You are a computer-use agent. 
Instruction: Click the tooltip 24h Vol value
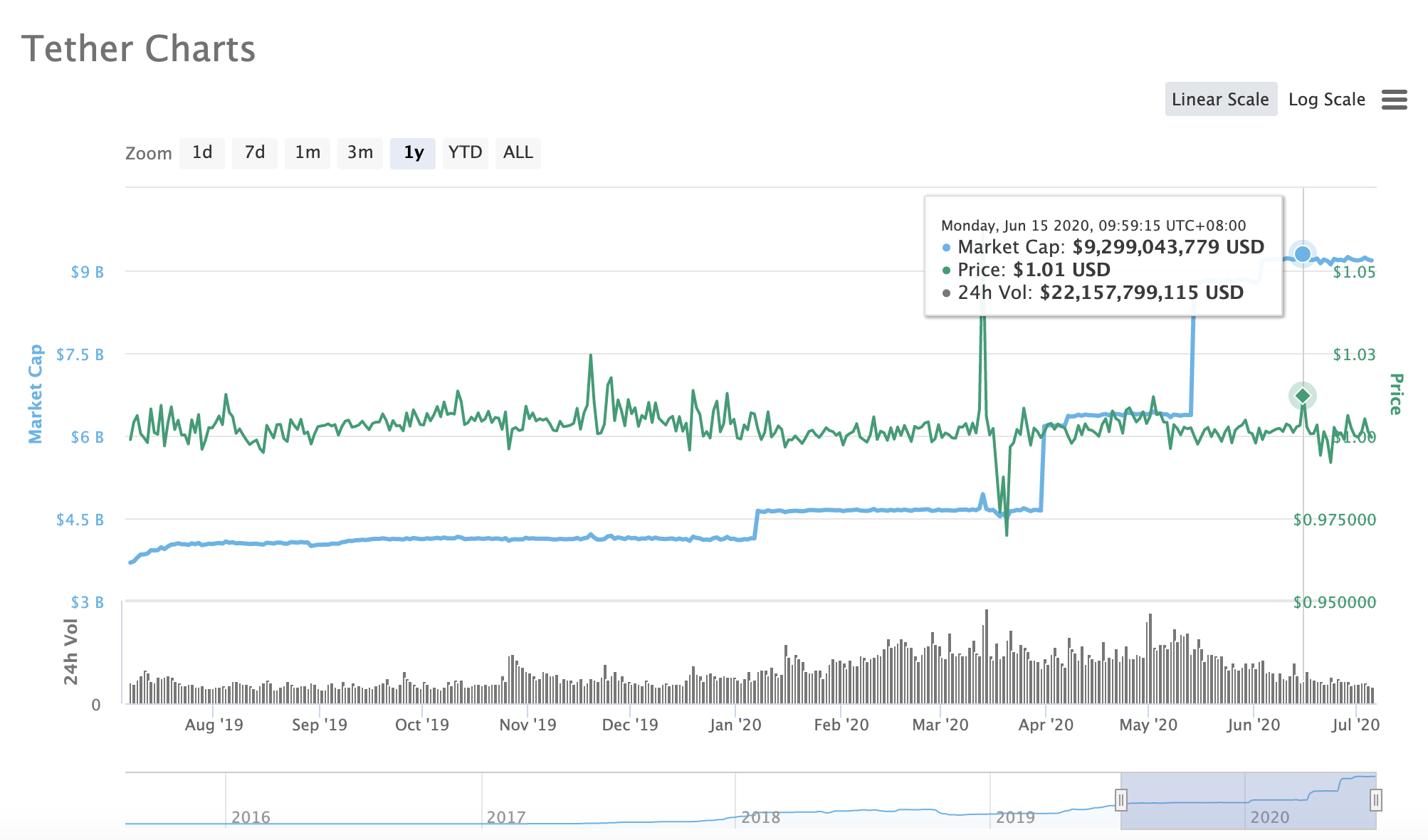point(1142,293)
